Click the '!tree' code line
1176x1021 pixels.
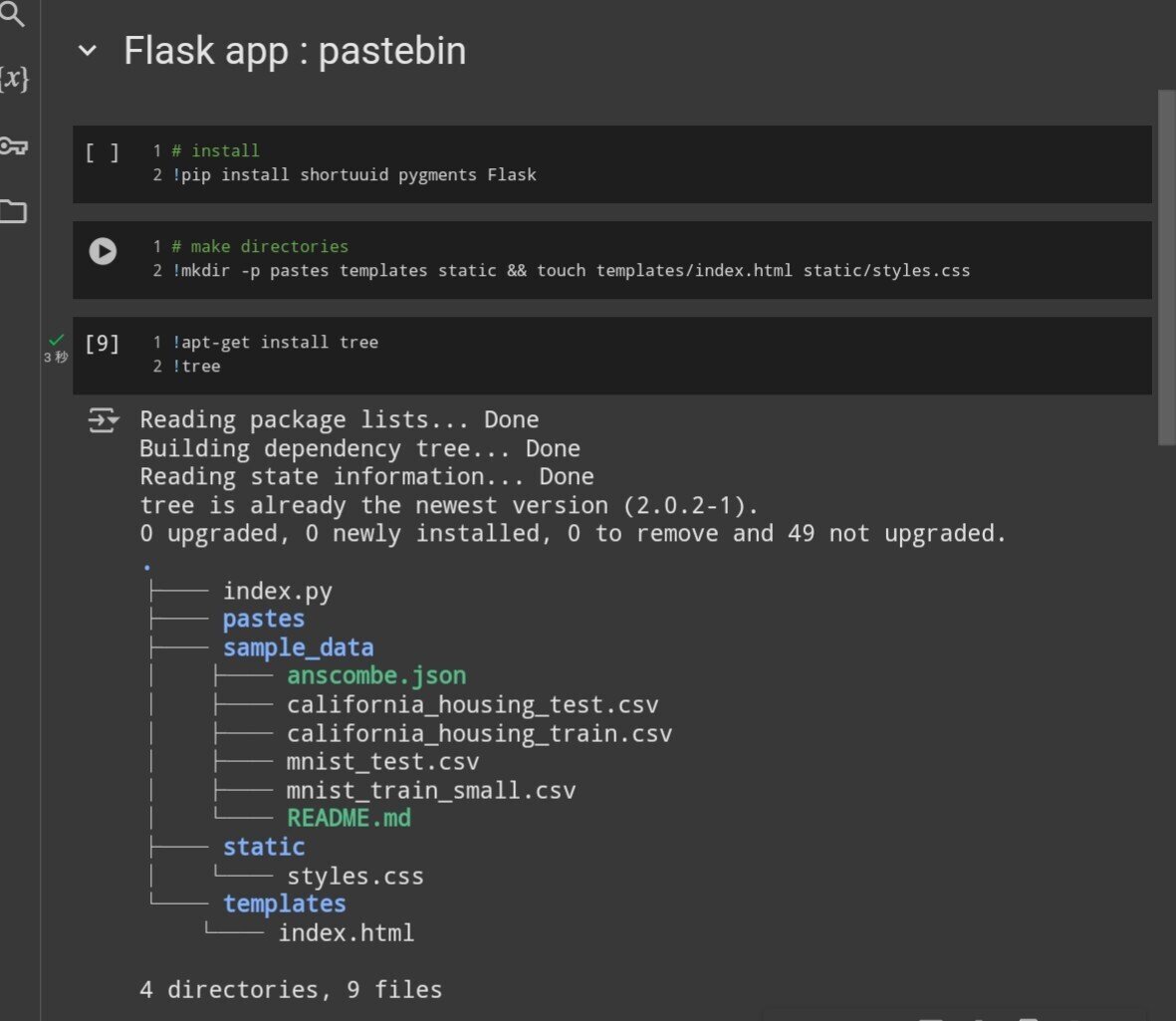pyautogui.click(x=196, y=367)
